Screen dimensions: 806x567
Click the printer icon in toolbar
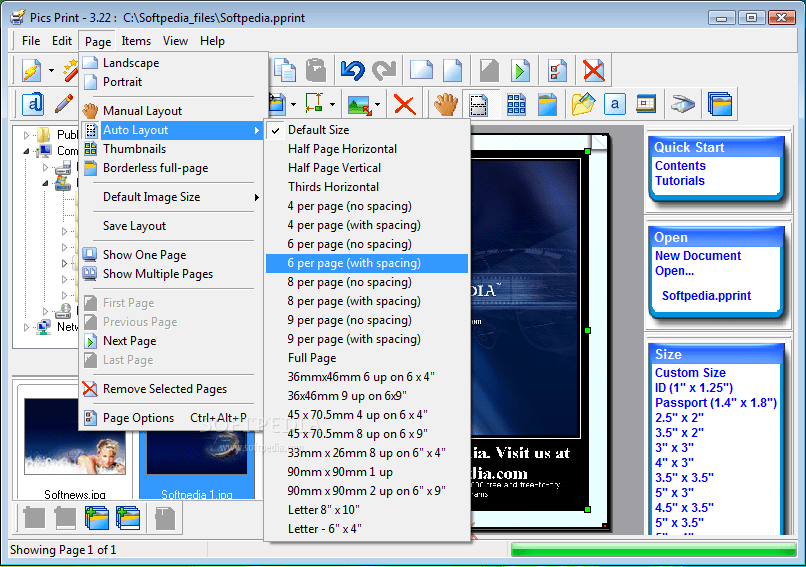click(683, 104)
